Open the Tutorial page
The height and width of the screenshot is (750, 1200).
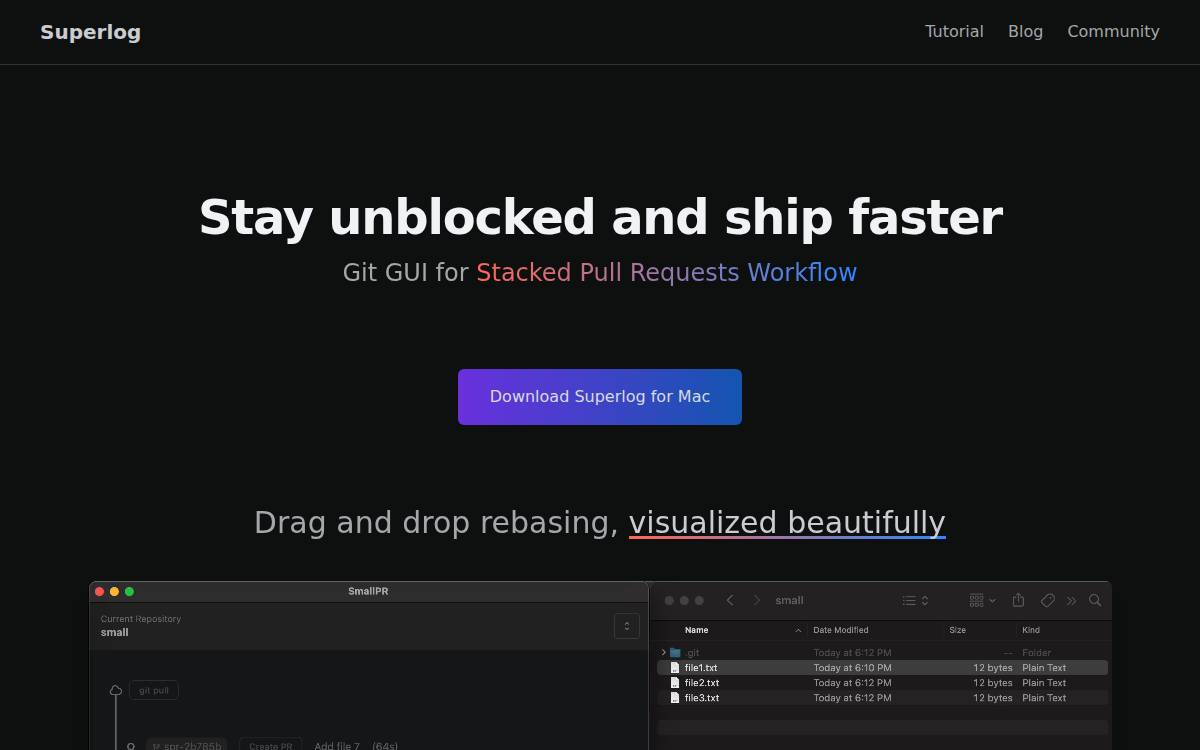(x=954, y=32)
